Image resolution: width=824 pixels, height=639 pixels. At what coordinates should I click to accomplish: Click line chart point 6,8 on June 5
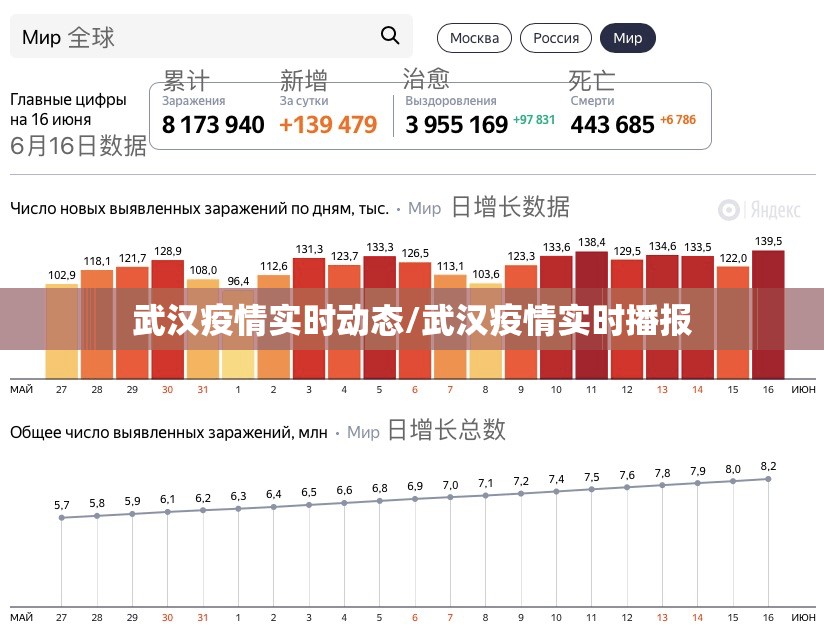point(379,501)
